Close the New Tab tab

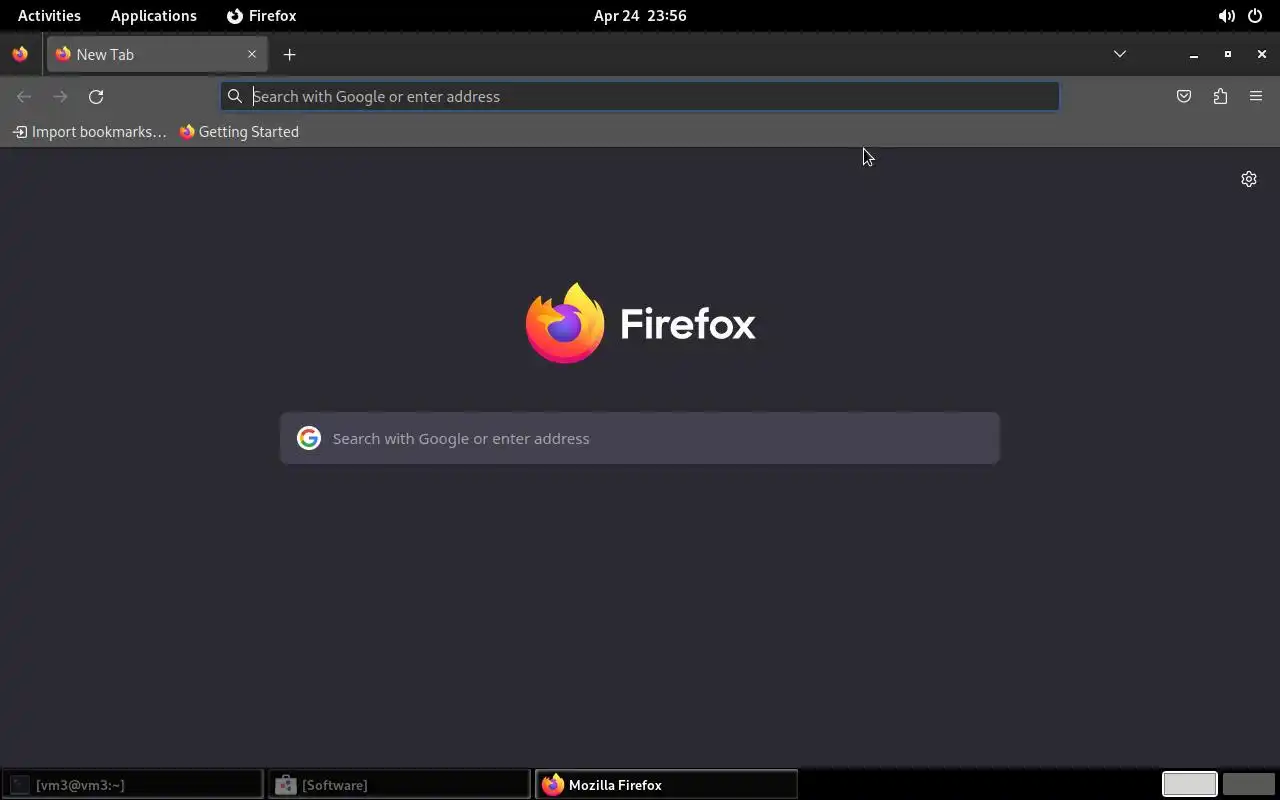tap(252, 54)
